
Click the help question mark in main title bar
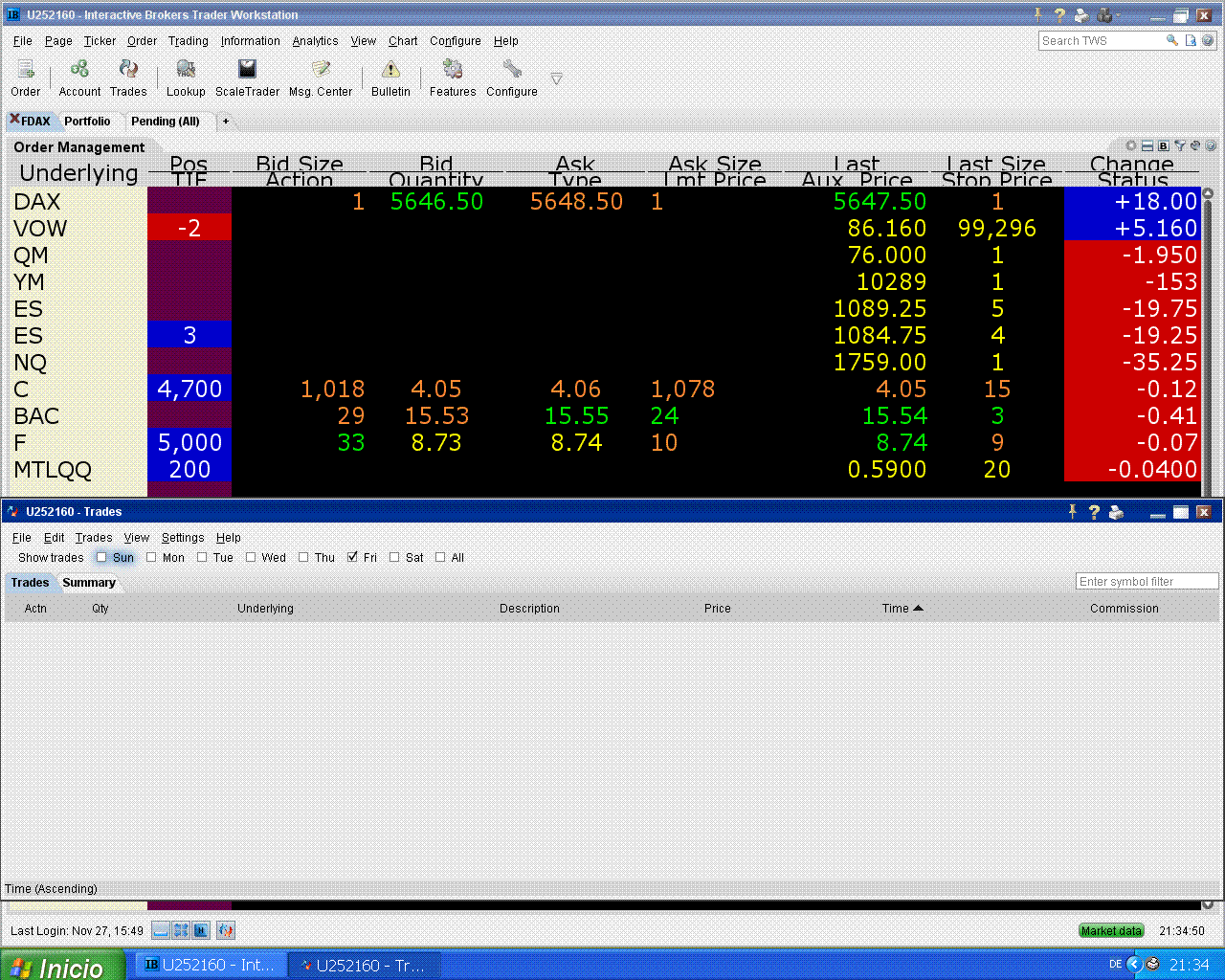(x=1059, y=15)
